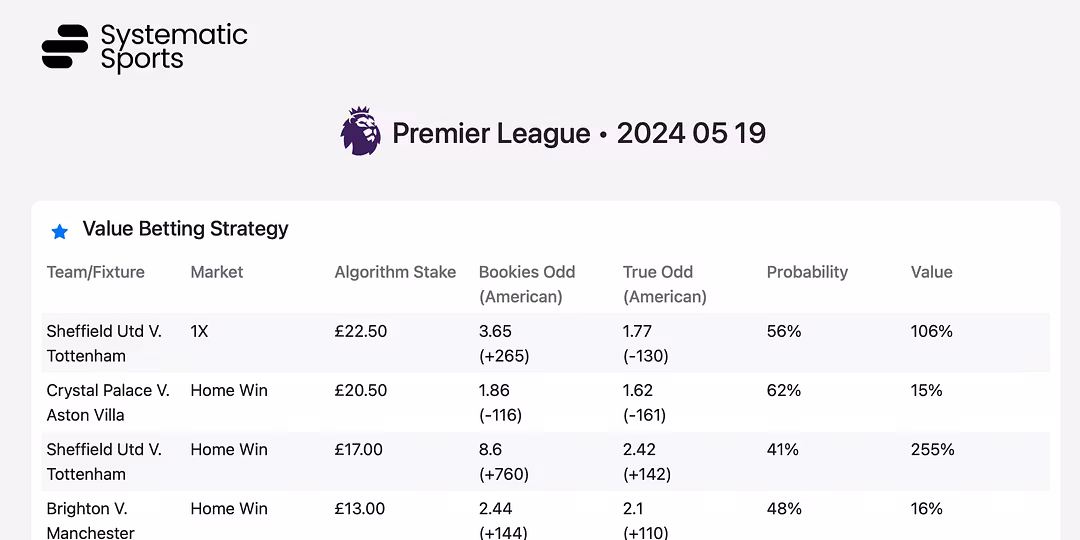Click the Market column header

pyautogui.click(x=217, y=272)
